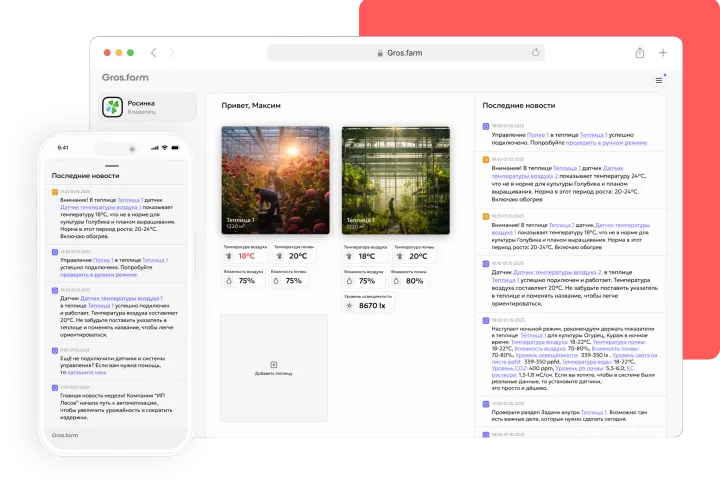
Task: Tap phone drag handle above Последние новости
Action: point(112,166)
